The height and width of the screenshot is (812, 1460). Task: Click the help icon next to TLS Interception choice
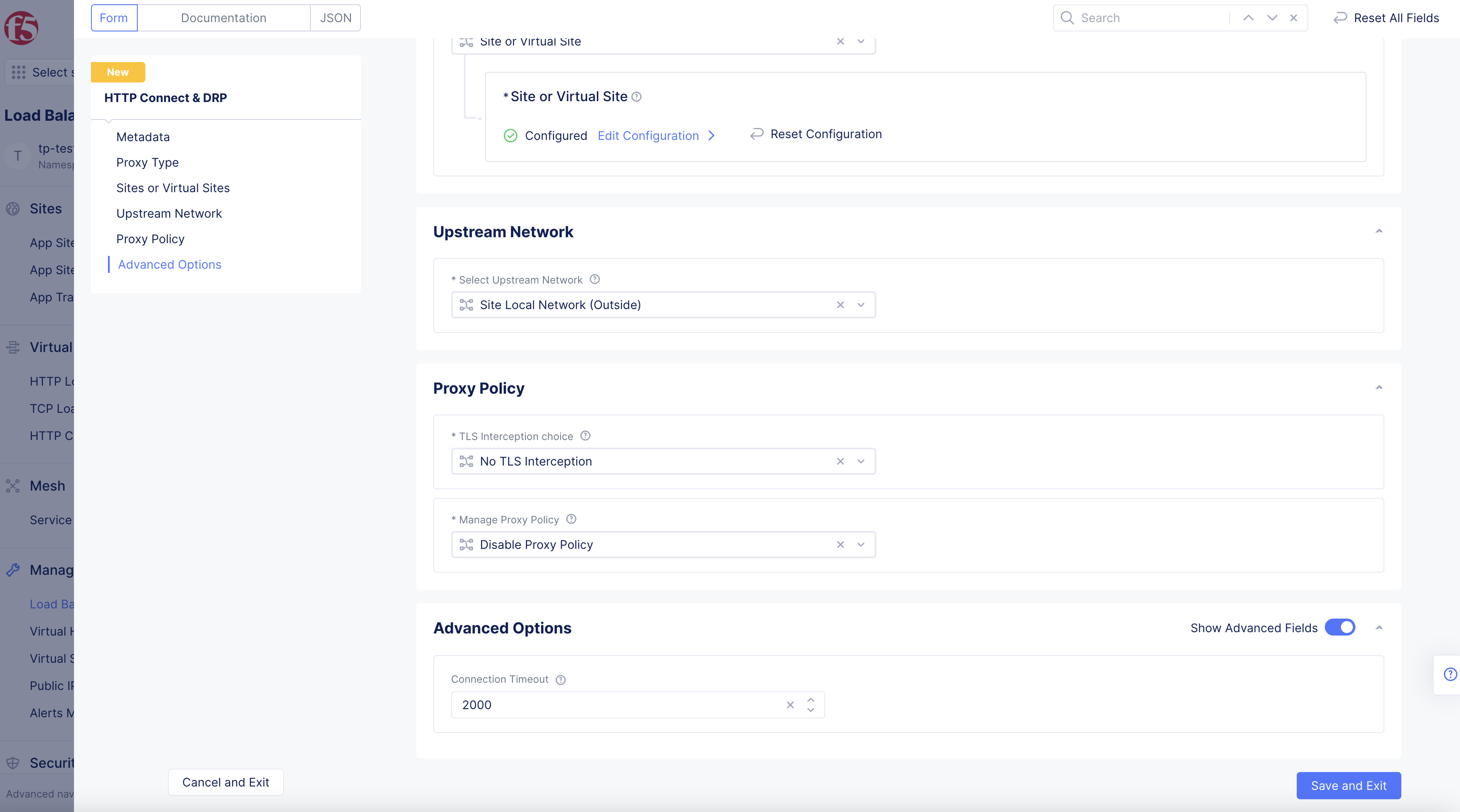click(585, 436)
